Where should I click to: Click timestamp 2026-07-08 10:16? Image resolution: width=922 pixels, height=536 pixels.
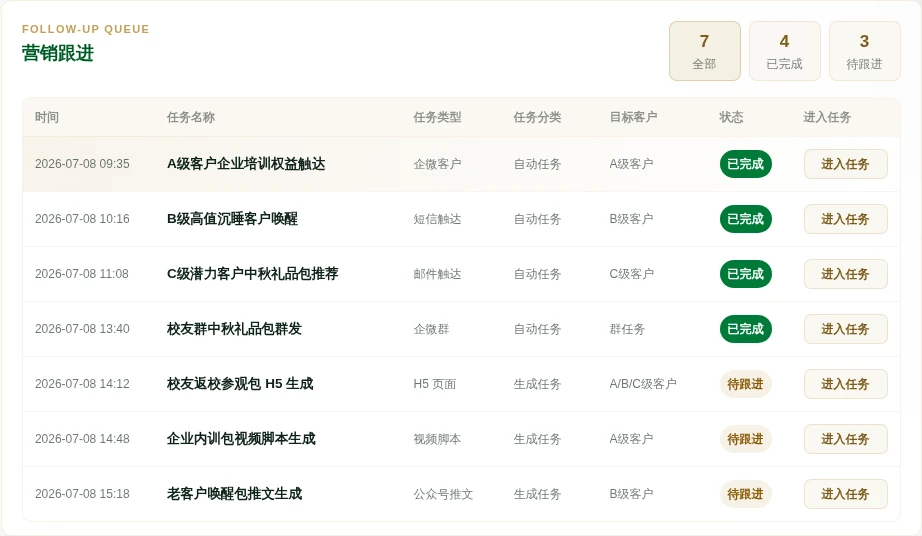82,219
